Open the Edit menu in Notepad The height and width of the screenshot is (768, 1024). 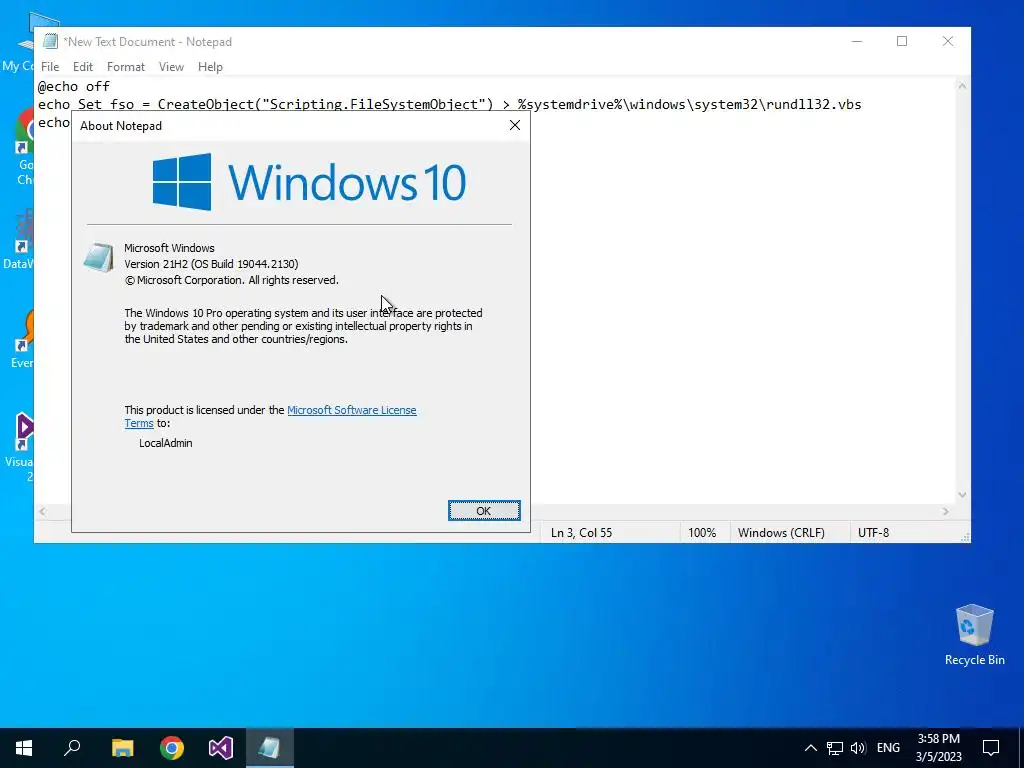(x=82, y=67)
